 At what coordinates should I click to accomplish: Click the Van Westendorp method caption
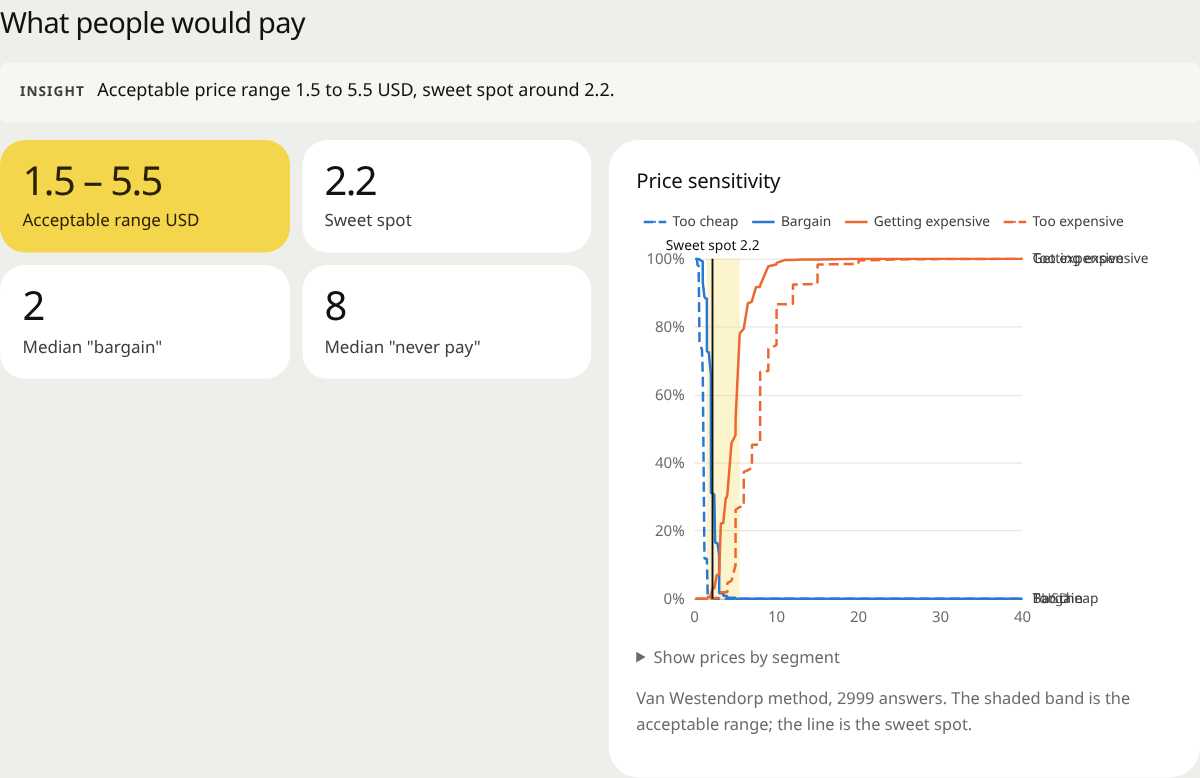coord(883,711)
